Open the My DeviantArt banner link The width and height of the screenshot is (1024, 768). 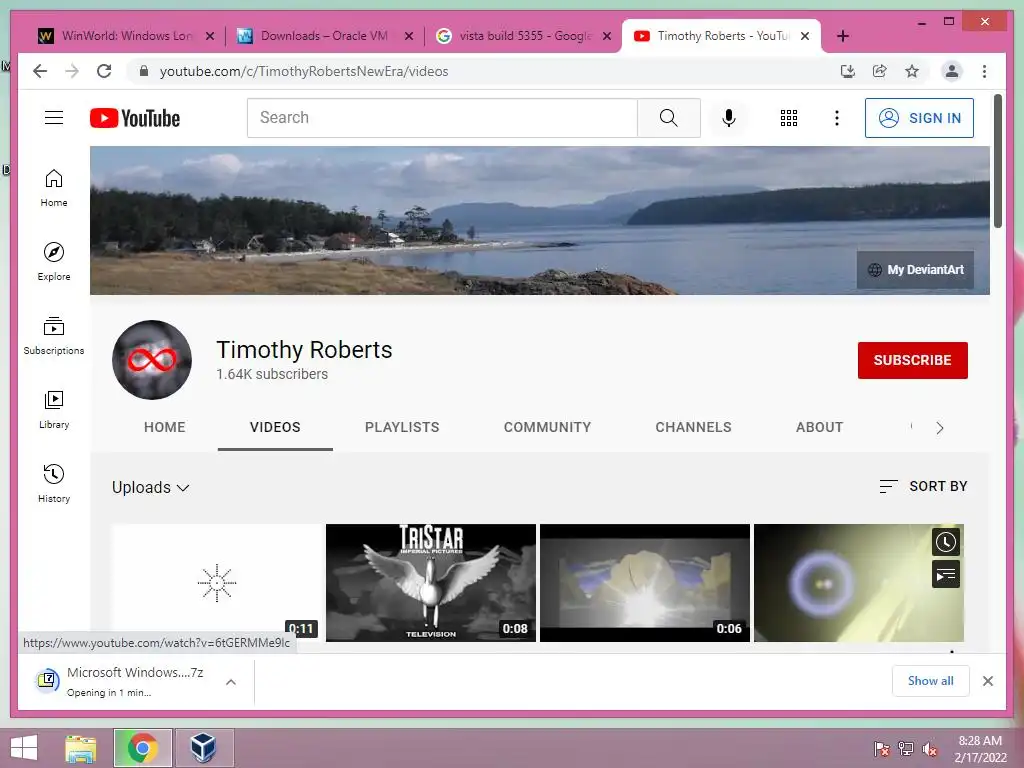tap(915, 270)
